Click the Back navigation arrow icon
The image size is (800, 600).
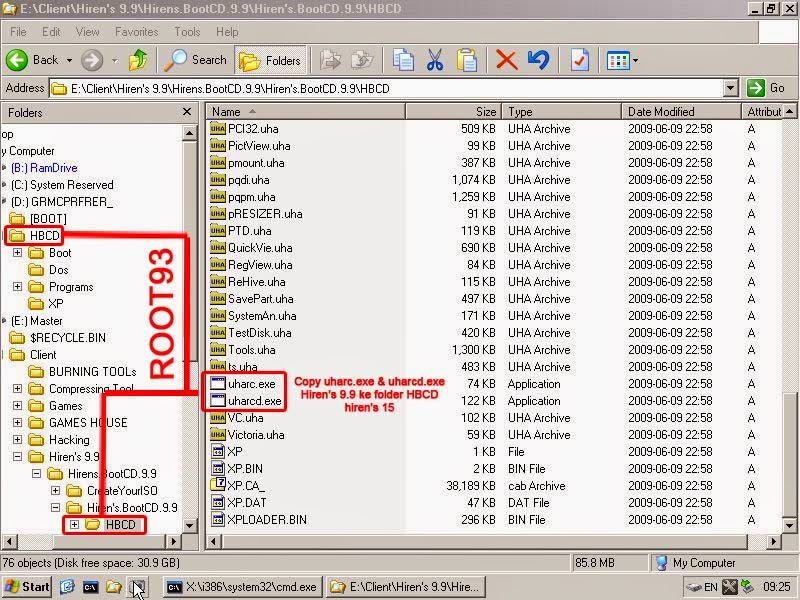click(17, 60)
